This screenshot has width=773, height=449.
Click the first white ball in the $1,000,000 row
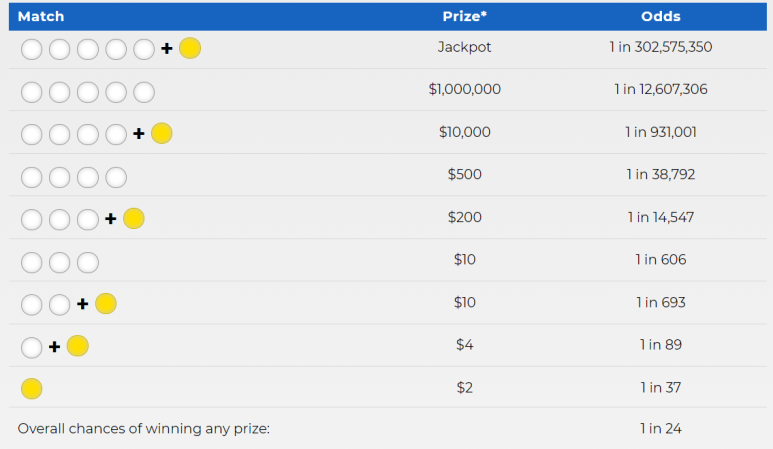[x=32, y=92]
